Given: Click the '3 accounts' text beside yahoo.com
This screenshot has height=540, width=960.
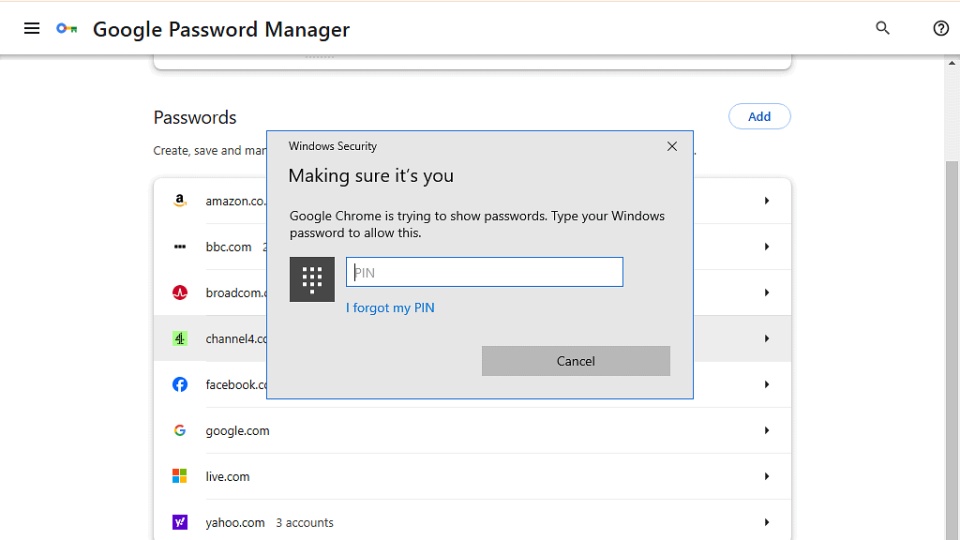Looking at the screenshot, I should [304, 523].
